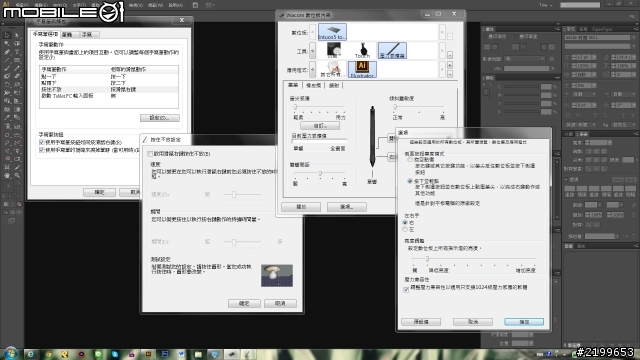Select the Lasso tool
The height and width of the screenshot is (360, 640).
[x=17, y=44]
